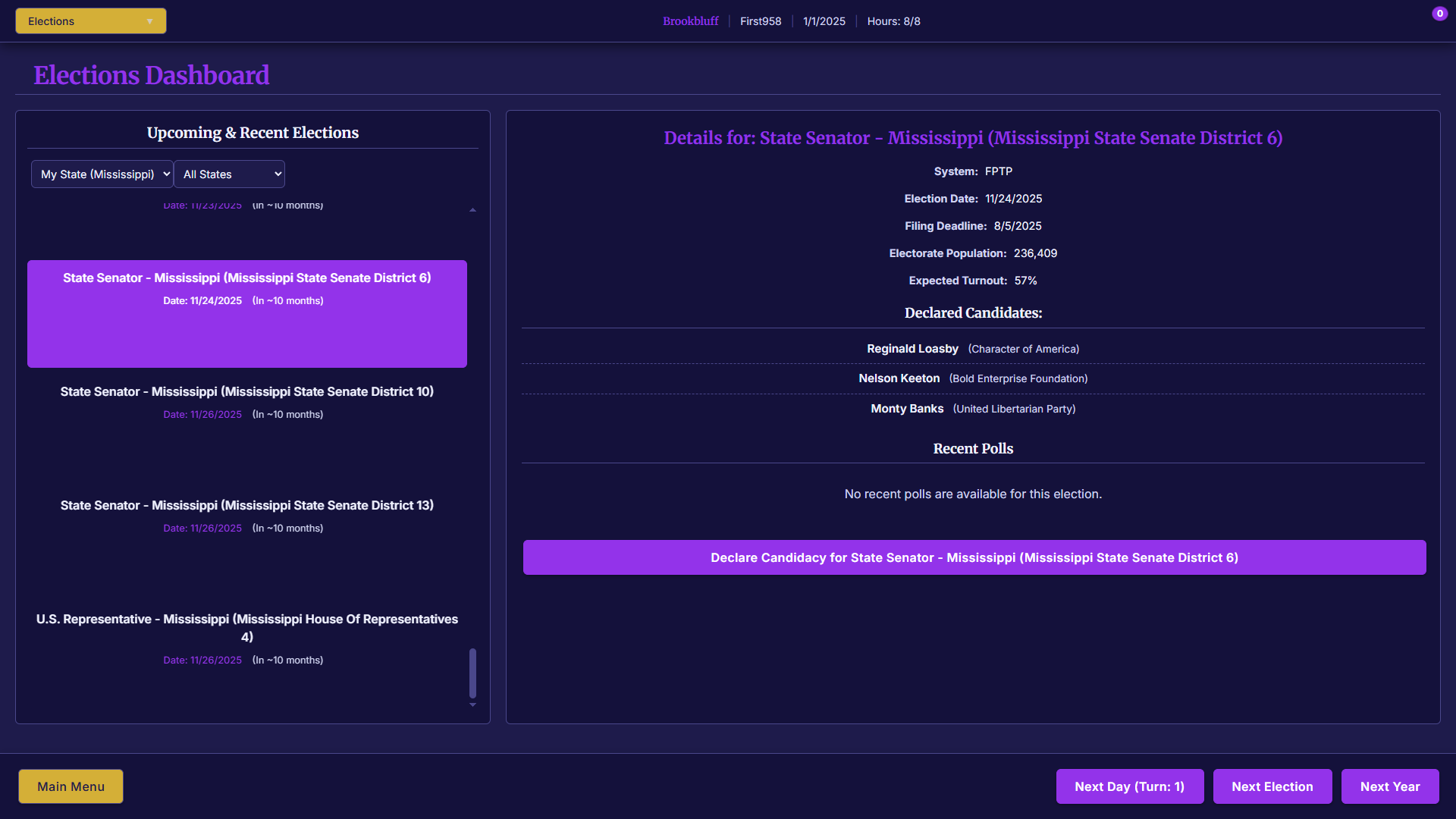Select State Senate District 6 election
Viewport: 1456px width, 819px height.
pyautogui.click(x=247, y=313)
